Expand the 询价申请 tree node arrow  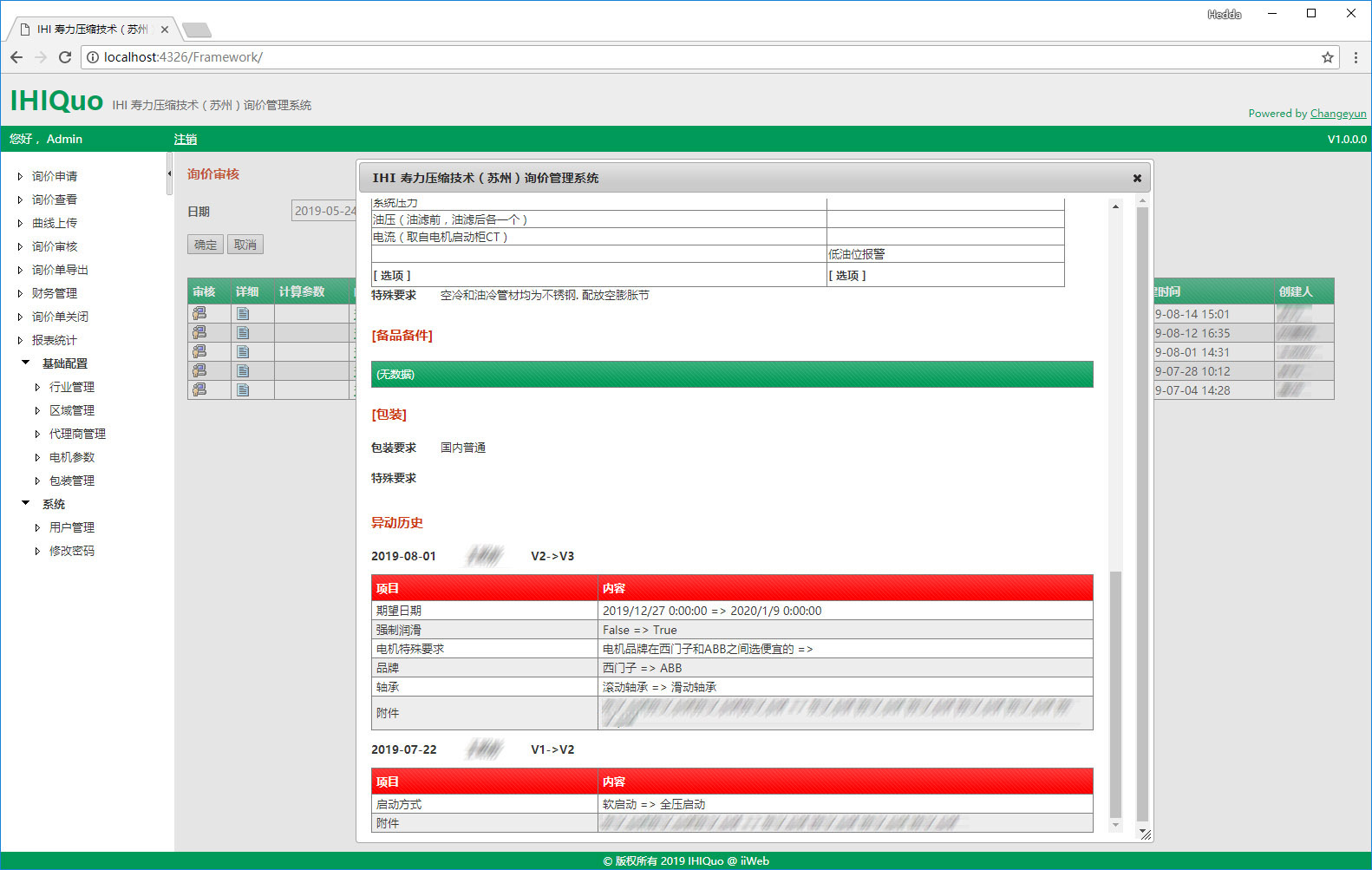coord(20,176)
